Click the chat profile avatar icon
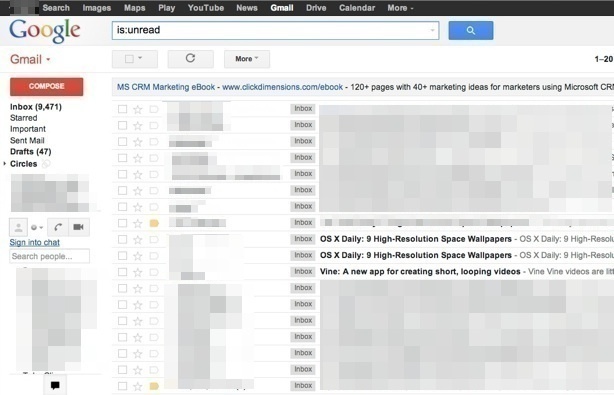This screenshot has height=395, width=614. (18, 227)
